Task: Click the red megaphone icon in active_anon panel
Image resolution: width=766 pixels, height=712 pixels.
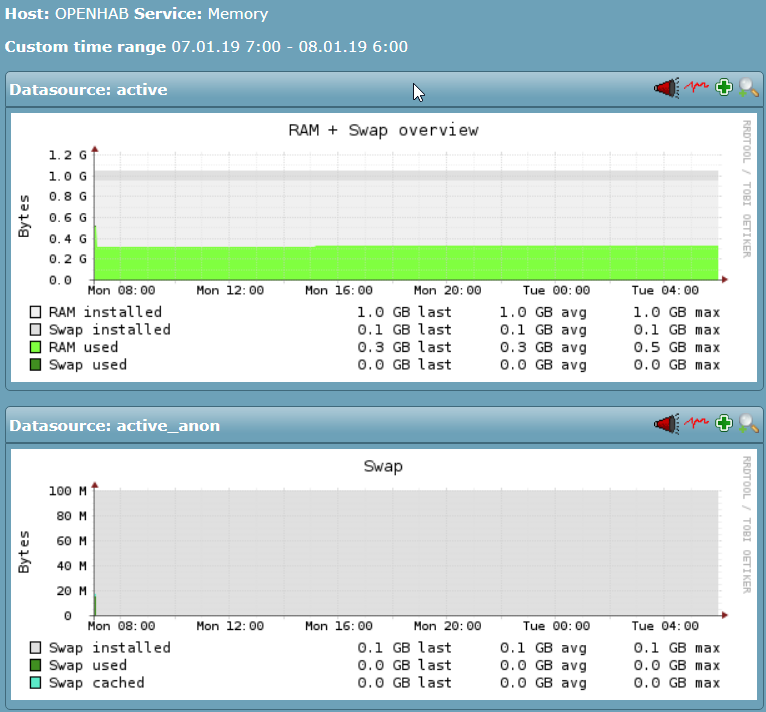Action: [666, 424]
